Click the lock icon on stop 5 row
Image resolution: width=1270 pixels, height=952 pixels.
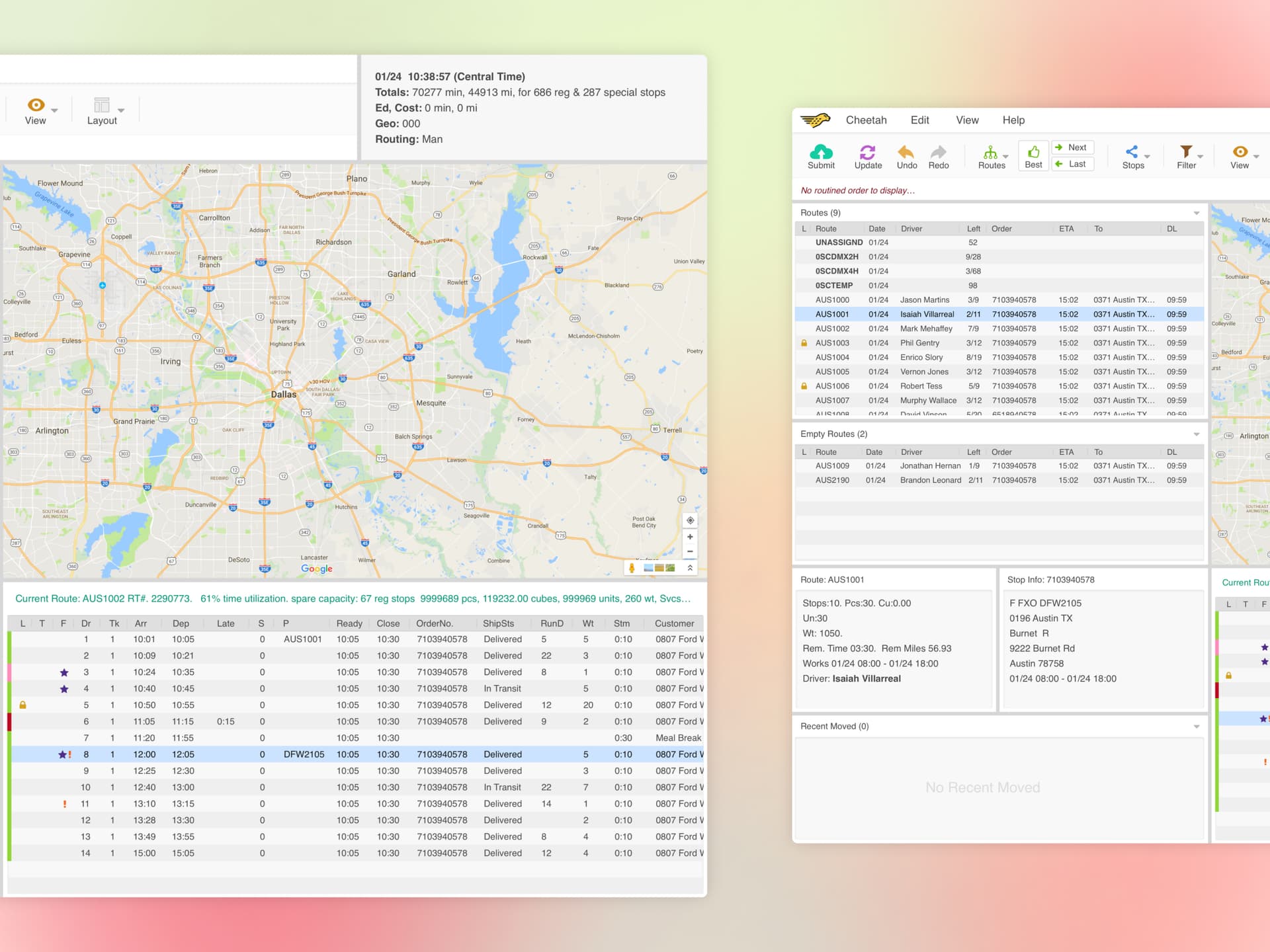click(x=22, y=705)
